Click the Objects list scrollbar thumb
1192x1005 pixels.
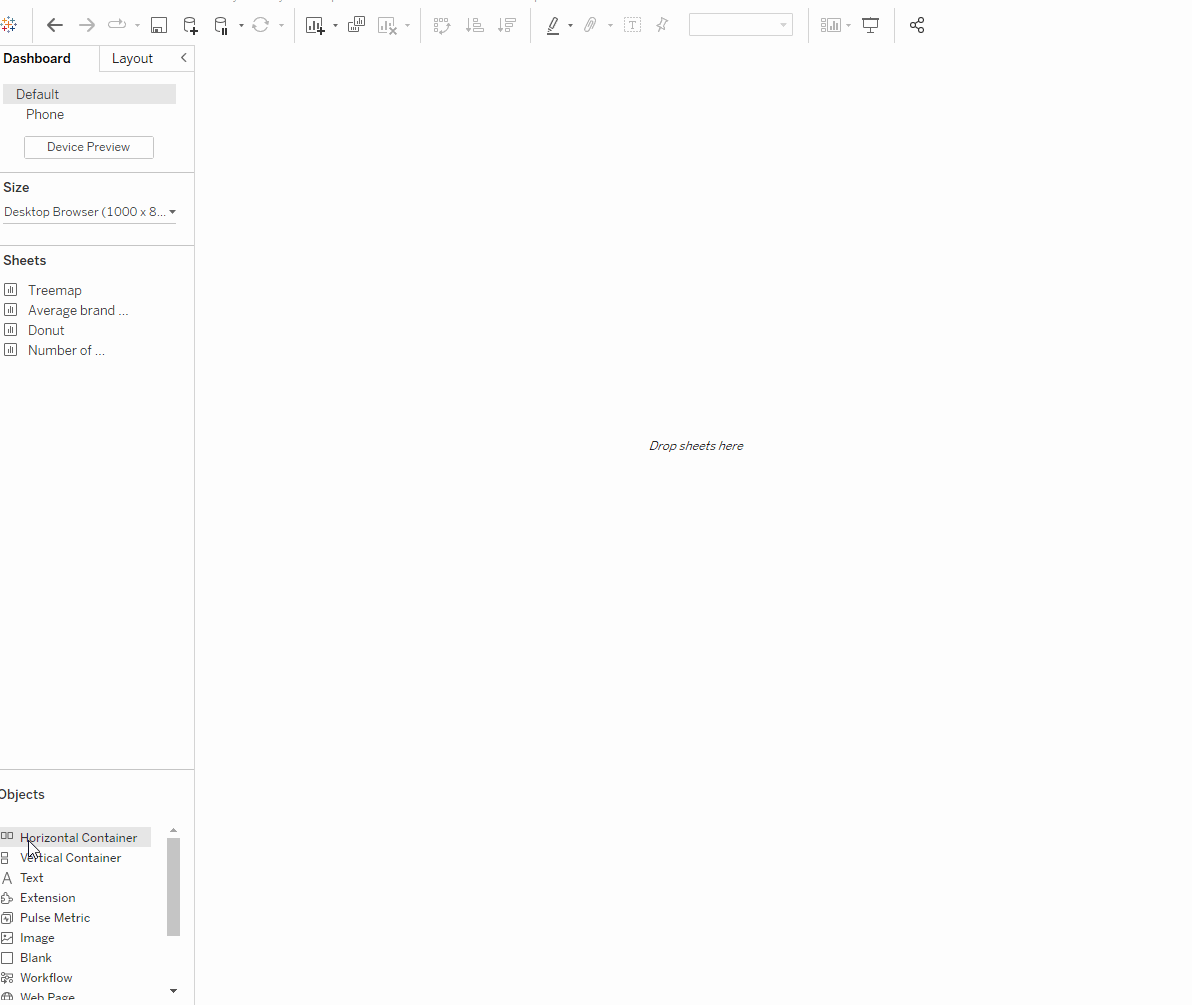[x=173, y=887]
